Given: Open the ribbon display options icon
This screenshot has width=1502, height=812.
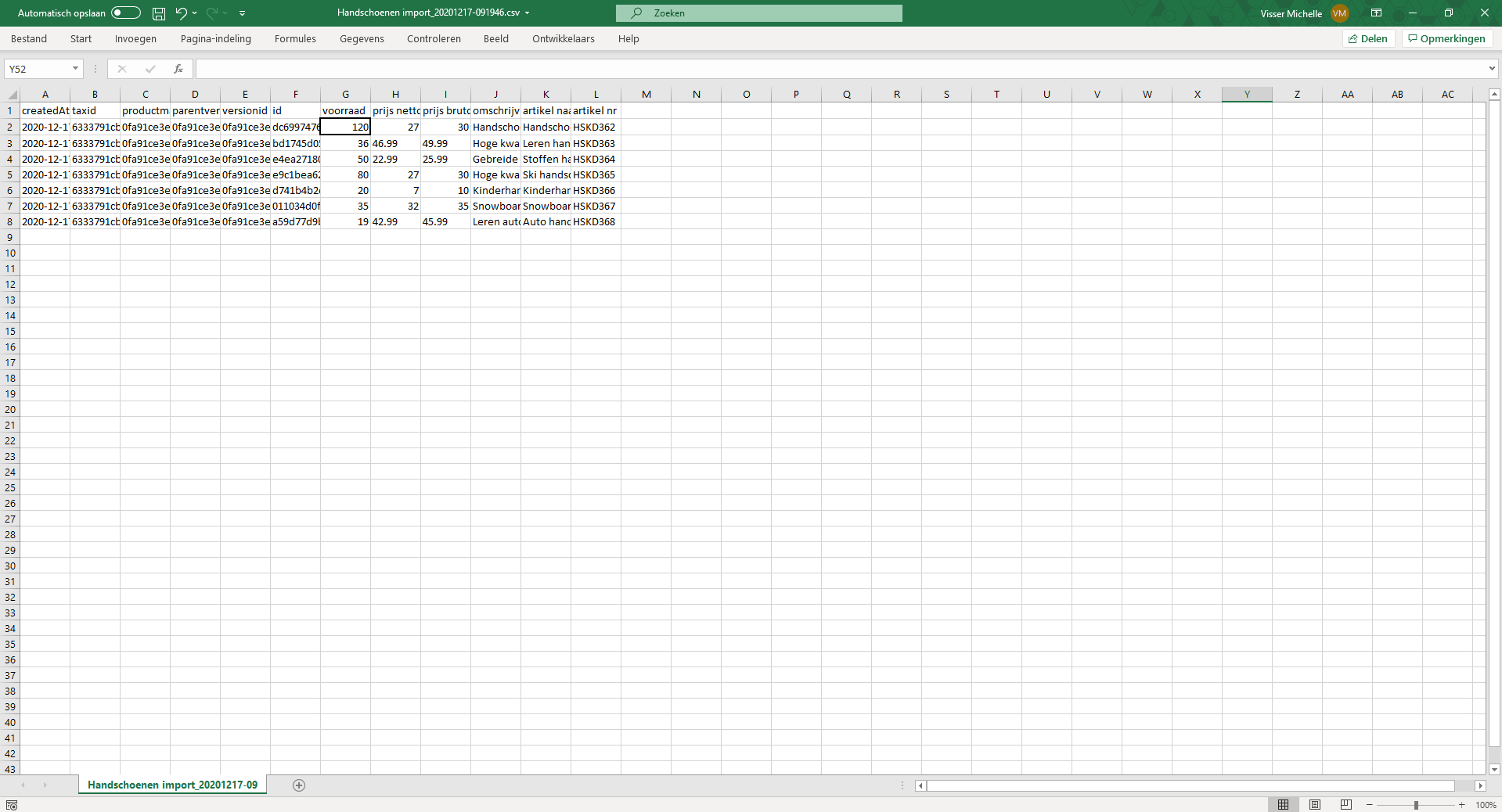Looking at the screenshot, I should [x=1376, y=13].
